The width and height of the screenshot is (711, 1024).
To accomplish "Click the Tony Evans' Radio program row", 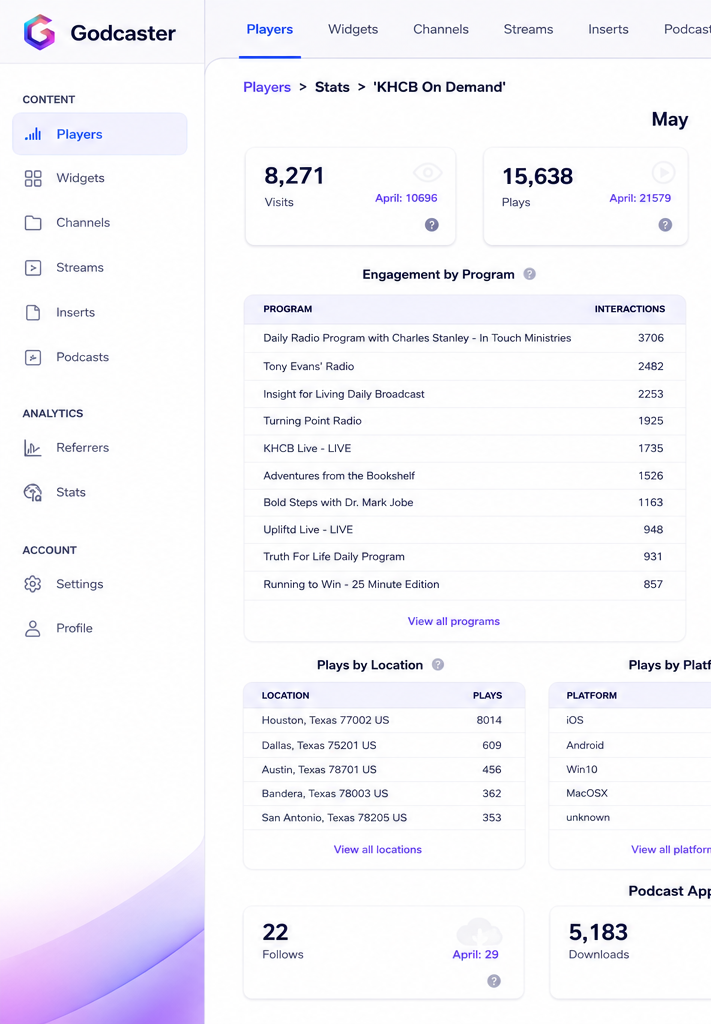I will coord(464,366).
